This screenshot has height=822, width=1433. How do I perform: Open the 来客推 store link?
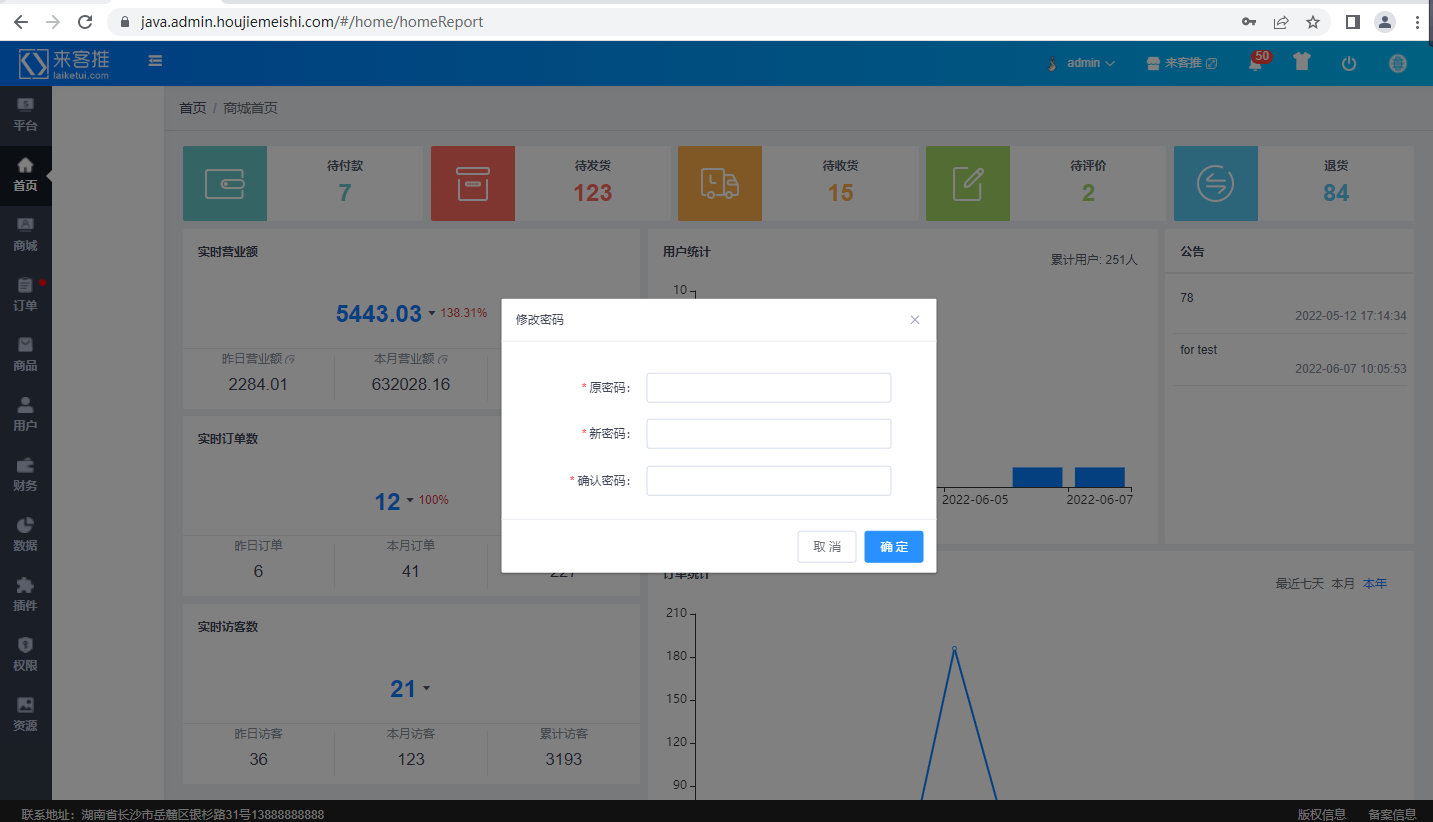1182,63
